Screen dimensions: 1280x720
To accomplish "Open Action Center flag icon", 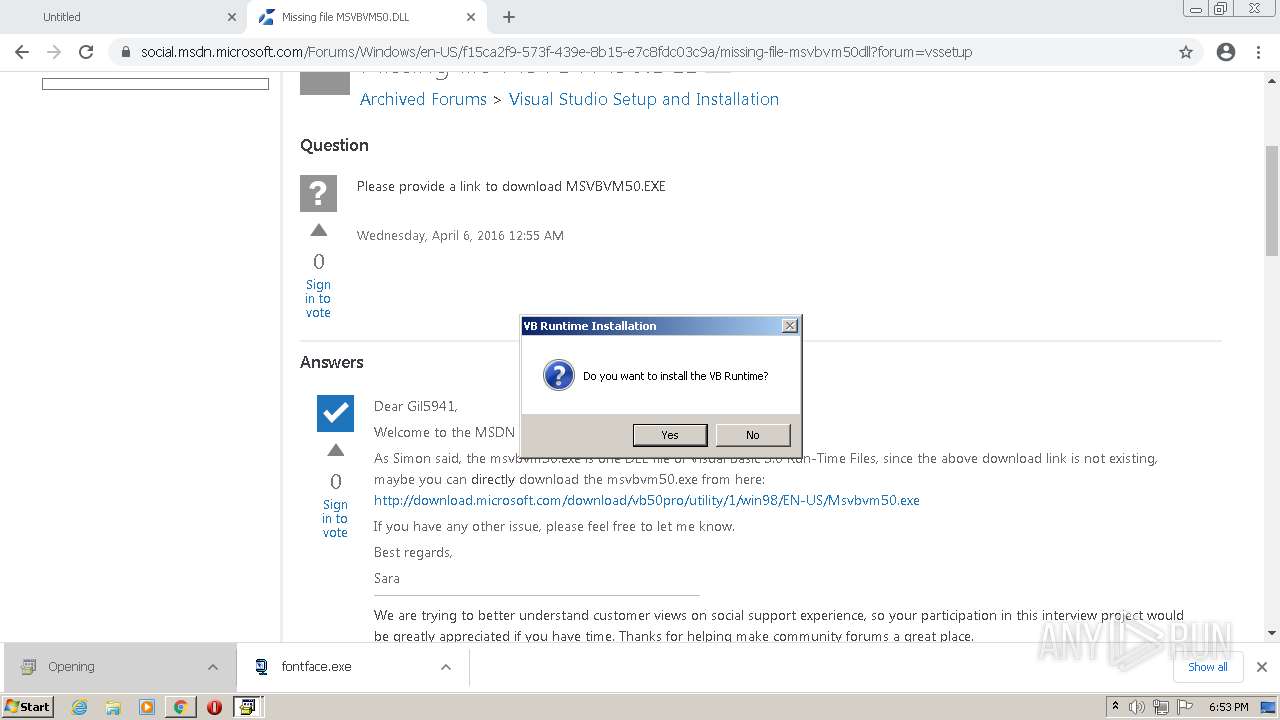I will (x=1185, y=707).
